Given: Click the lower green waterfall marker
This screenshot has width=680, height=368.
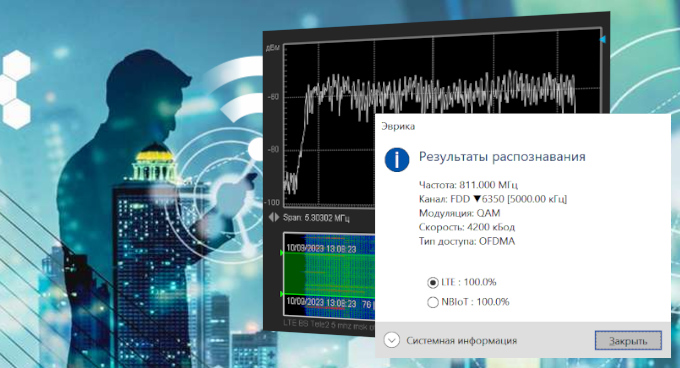Looking at the screenshot, I should coord(282,294).
